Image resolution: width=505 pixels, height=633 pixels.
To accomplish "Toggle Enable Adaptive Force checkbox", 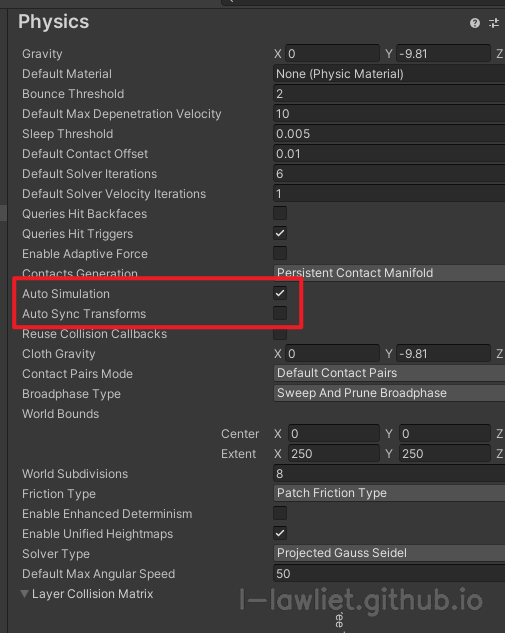I will pyautogui.click(x=280, y=253).
